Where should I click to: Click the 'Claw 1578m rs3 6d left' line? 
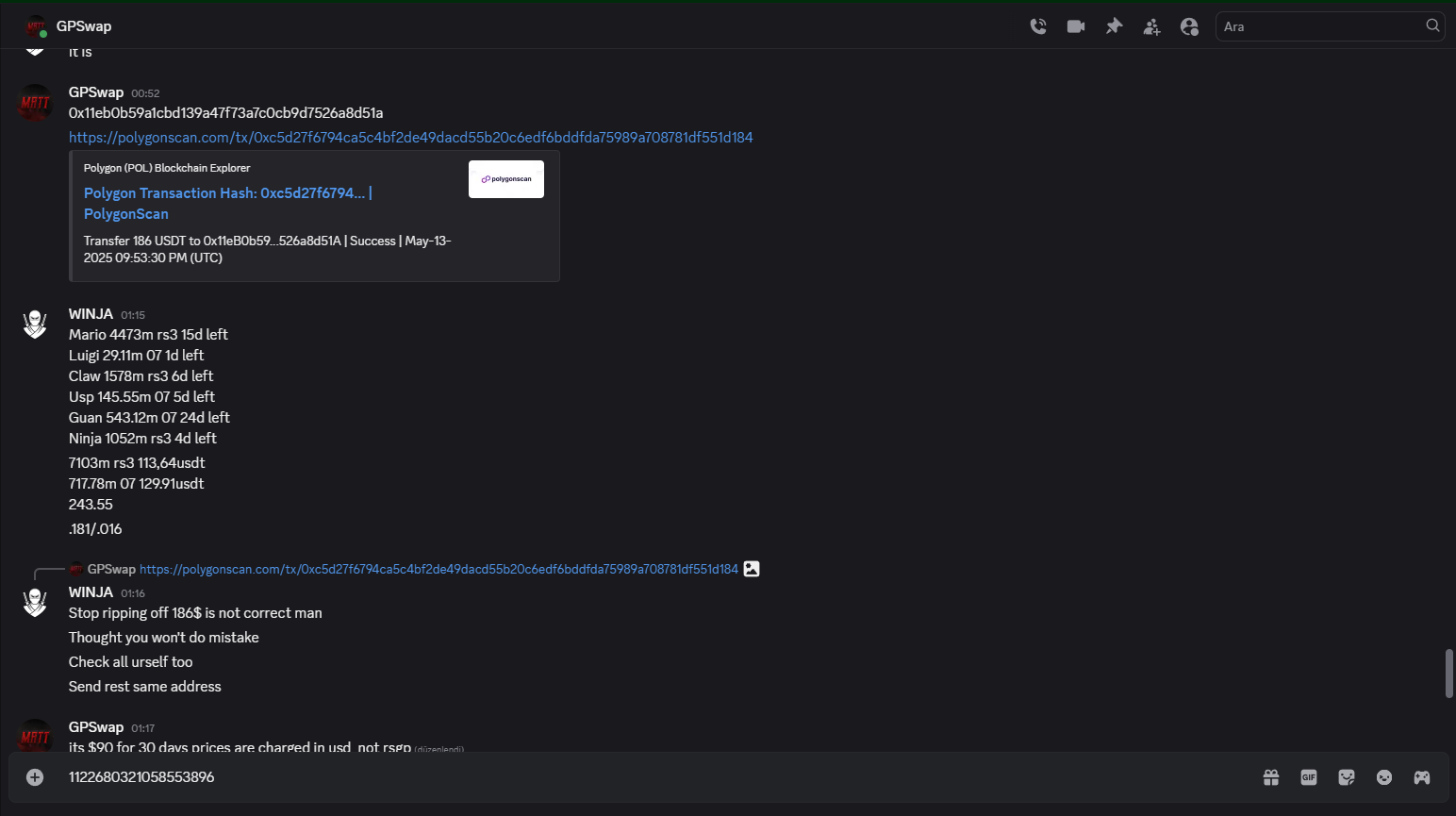[141, 376]
